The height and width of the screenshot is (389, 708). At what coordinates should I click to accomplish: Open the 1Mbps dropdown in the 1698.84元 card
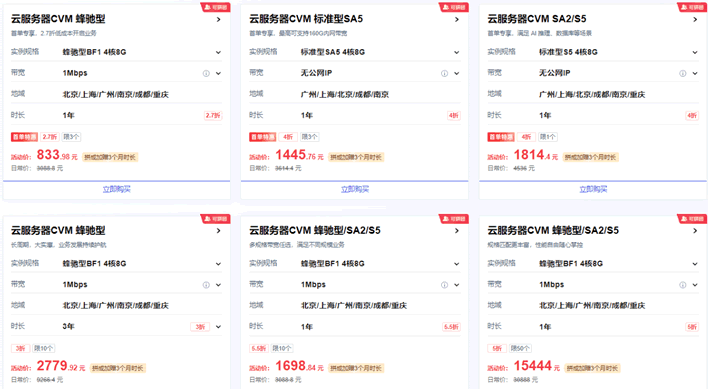click(457, 285)
